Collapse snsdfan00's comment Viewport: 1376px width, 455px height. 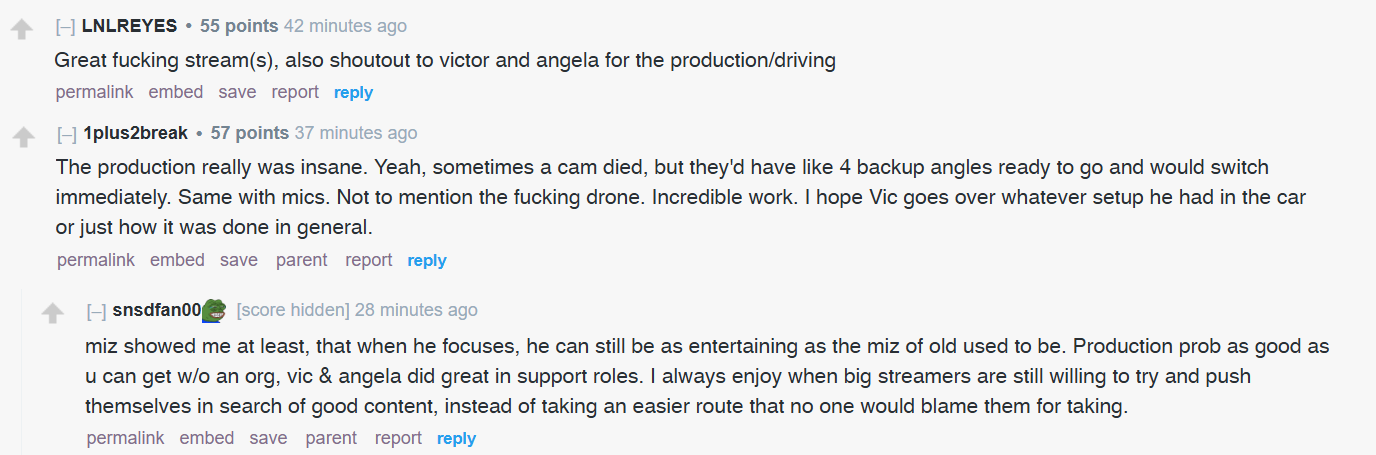pyautogui.click(x=97, y=311)
